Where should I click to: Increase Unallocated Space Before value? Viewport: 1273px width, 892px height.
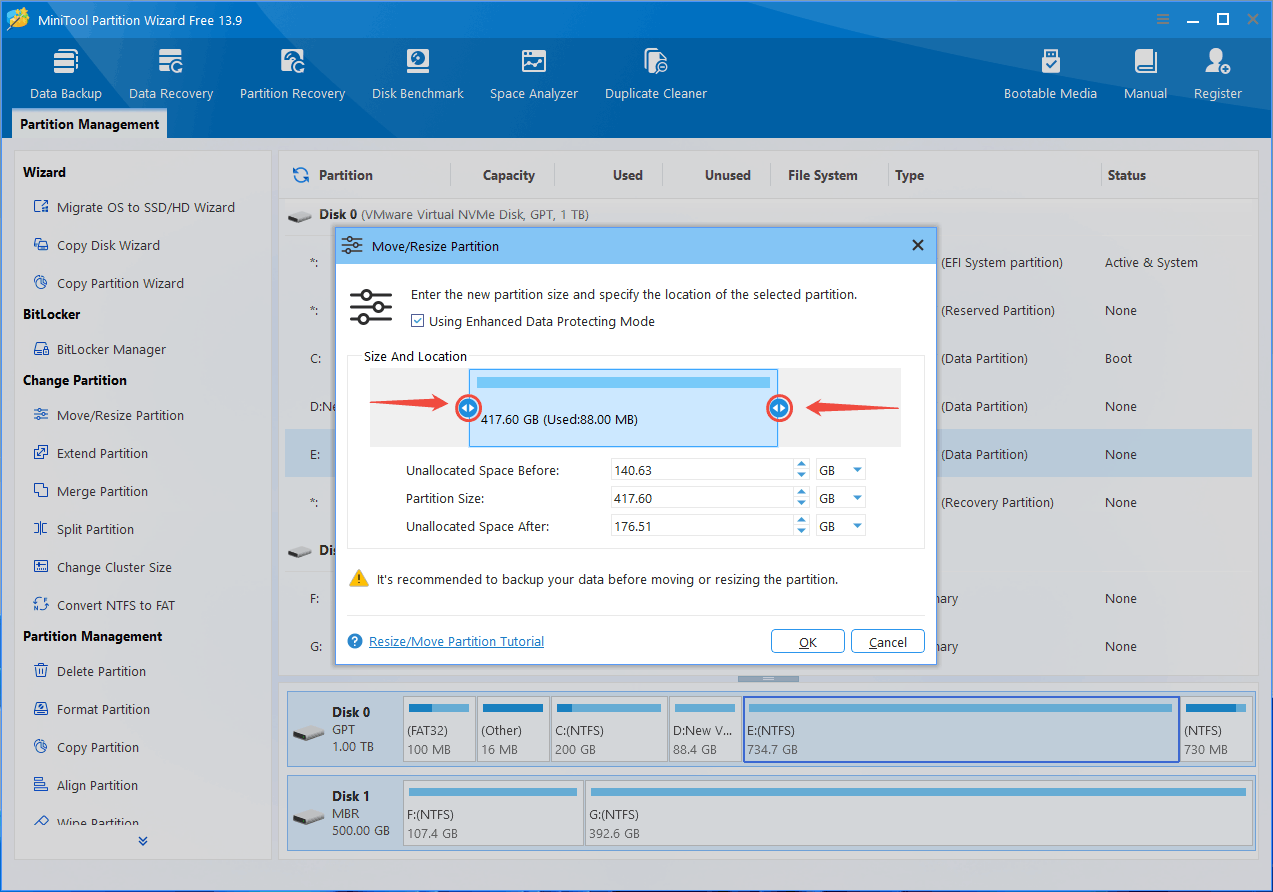point(801,465)
